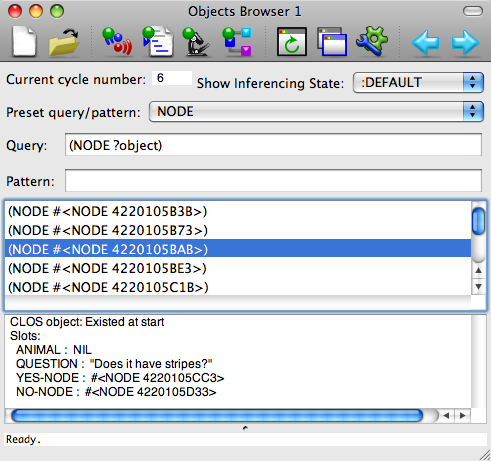Open the Show Inferencing State dropdown
Viewport: 491px width, 461px height.
418,82
